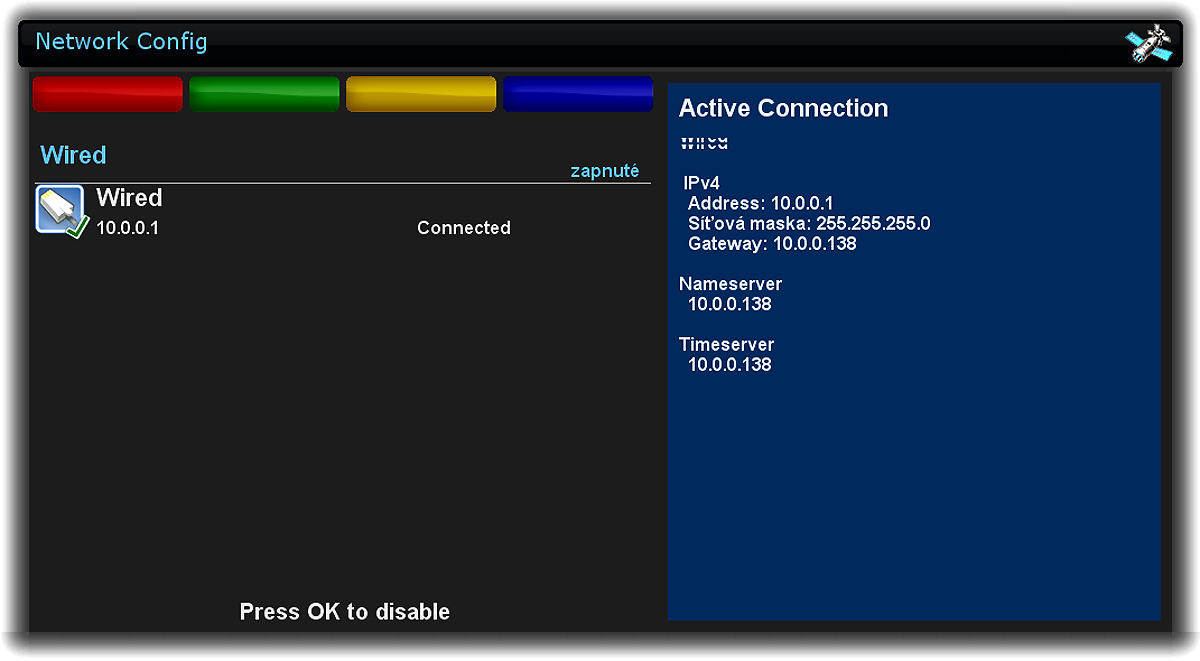Viewport: 1200px width, 661px height.
Task: Click the 10.0.0.1 address under Wired
Action: click(x=127, y=228)
